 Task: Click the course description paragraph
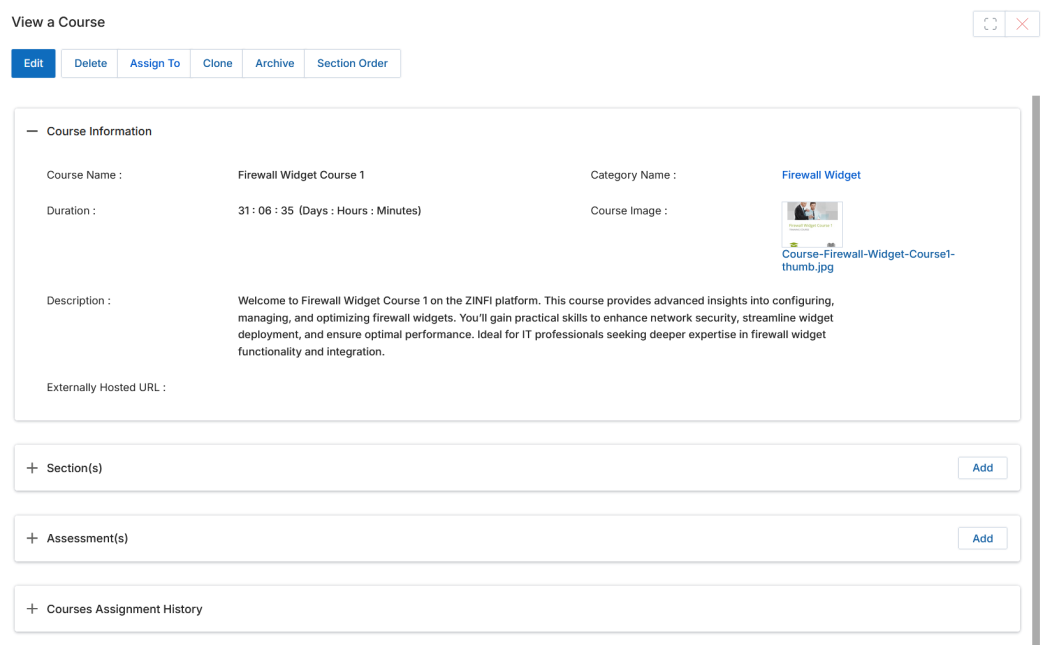pyautogui.click(x=536, y=326)
